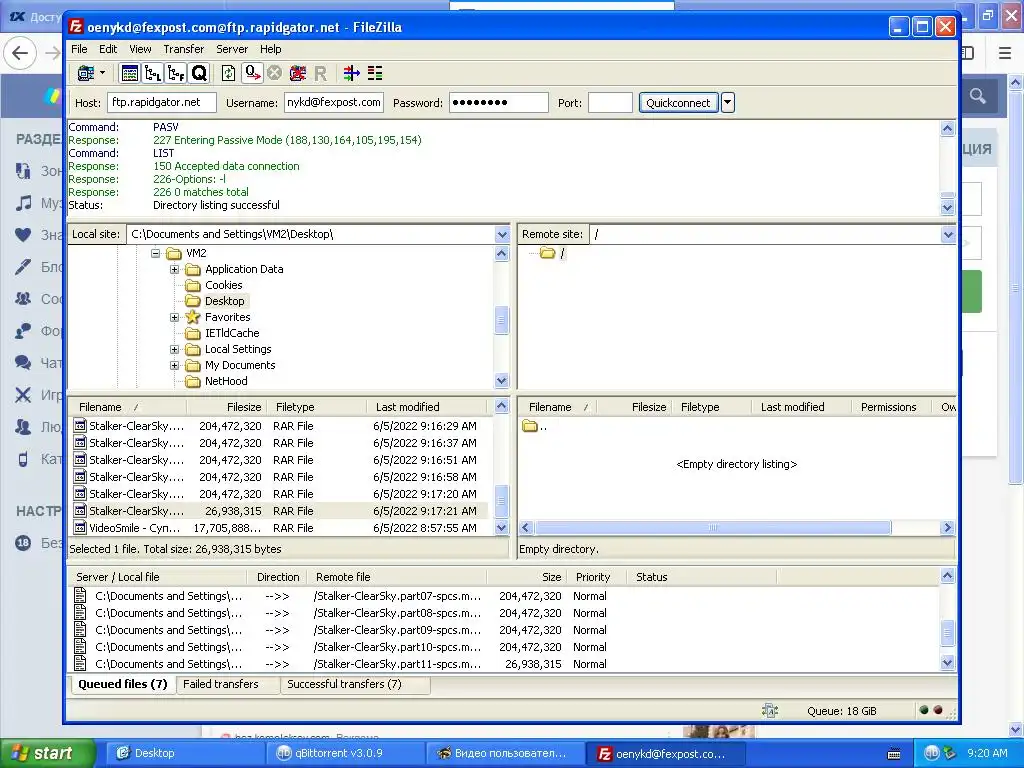The height and width of the screenshot is (768, 1024).
Task: Open the Local site path dropdown
Action: pos(502,234)
